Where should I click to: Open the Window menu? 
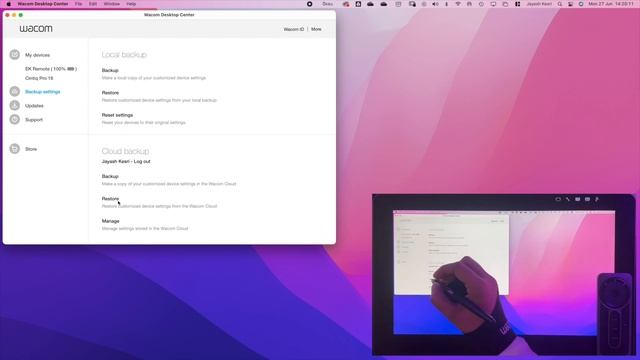point(111,4)
